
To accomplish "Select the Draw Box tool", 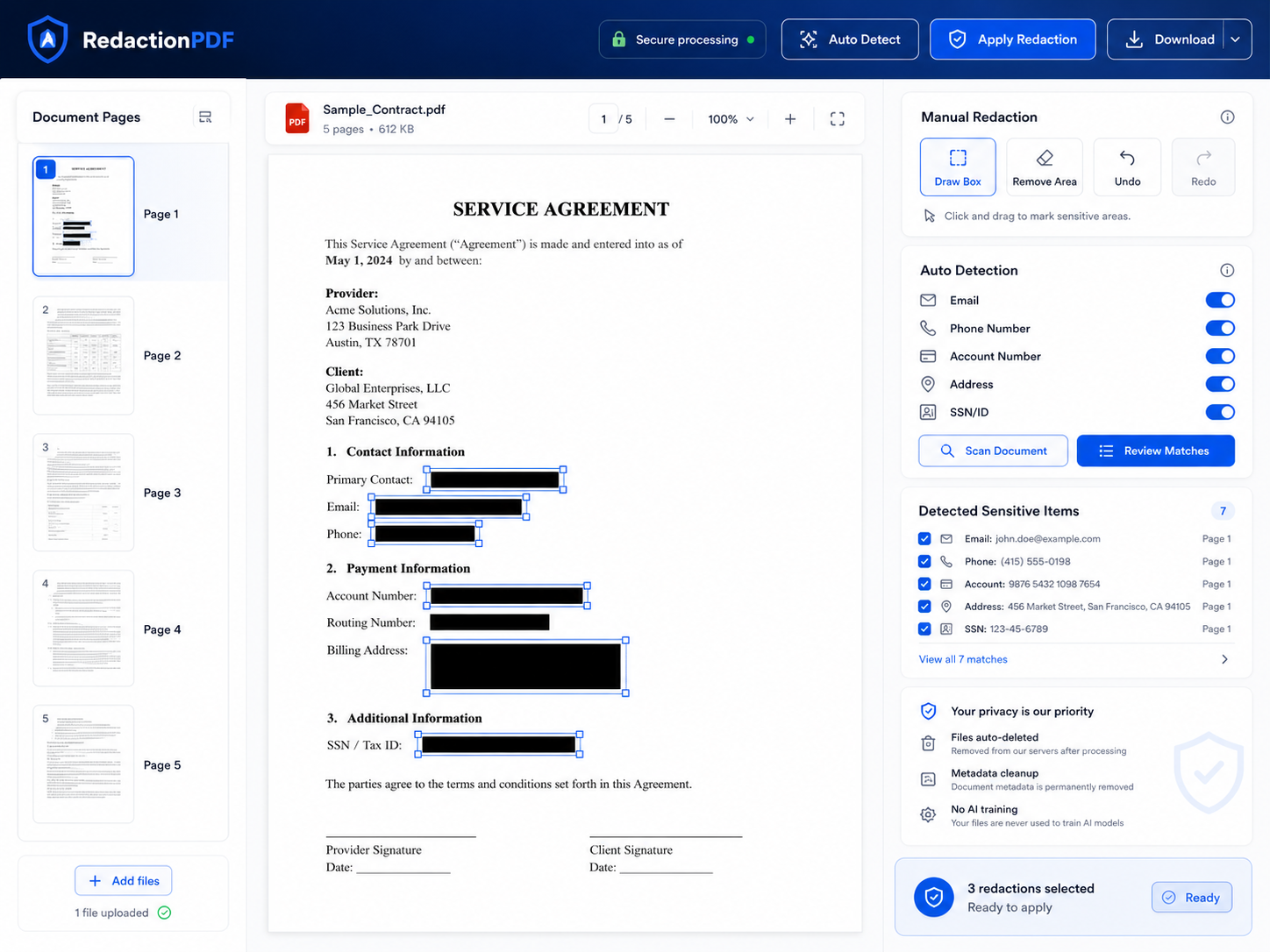I will pyautogui.click(x=958, y=167).
